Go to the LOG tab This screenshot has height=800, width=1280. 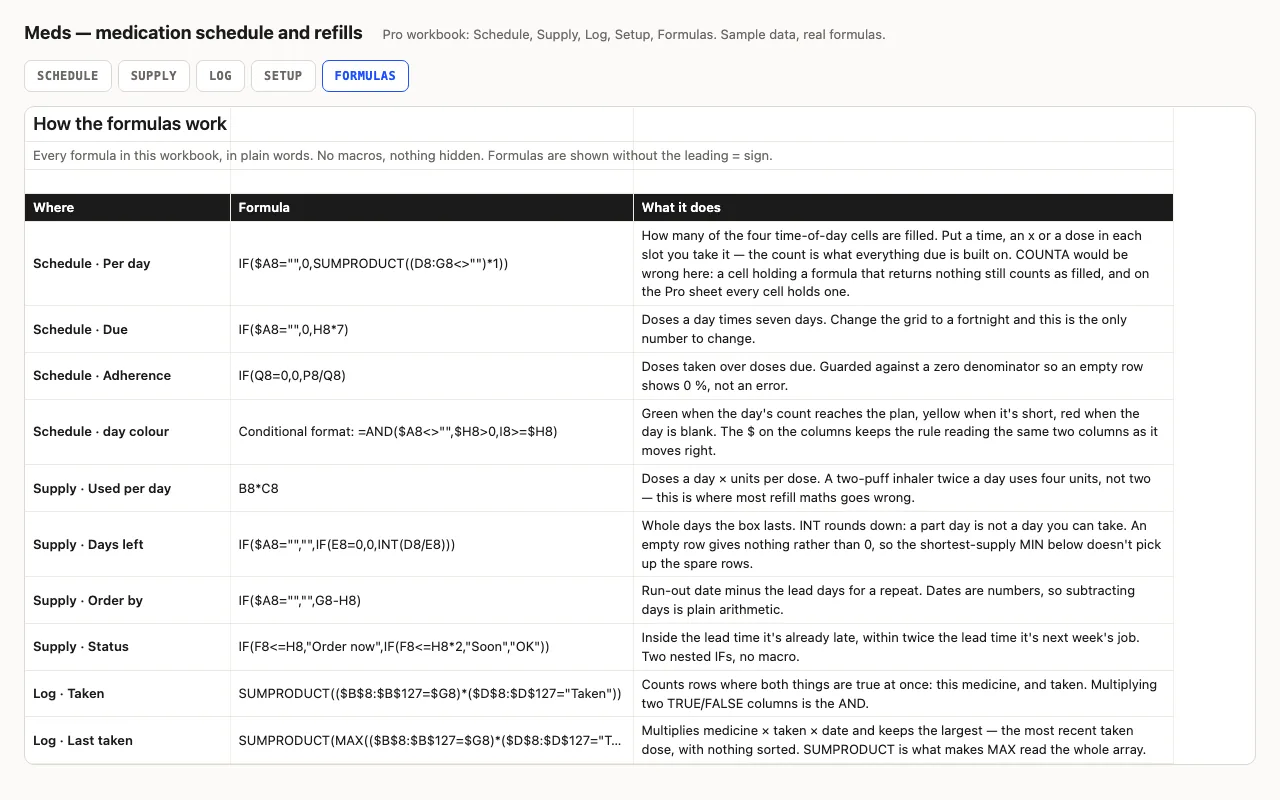point(220,76)
